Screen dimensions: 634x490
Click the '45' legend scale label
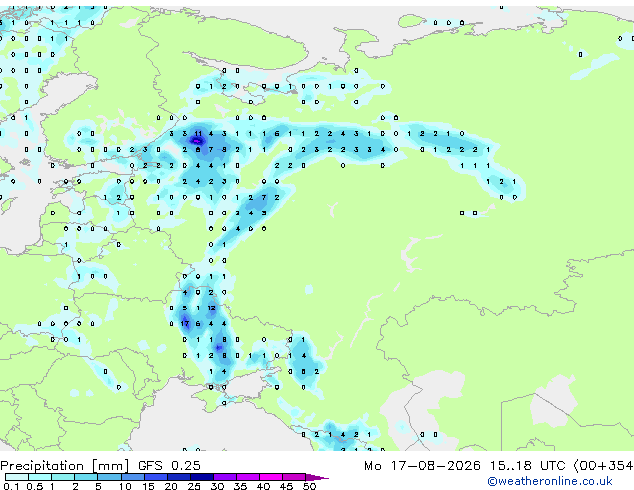pyautogui.click(x=286, y=486)
